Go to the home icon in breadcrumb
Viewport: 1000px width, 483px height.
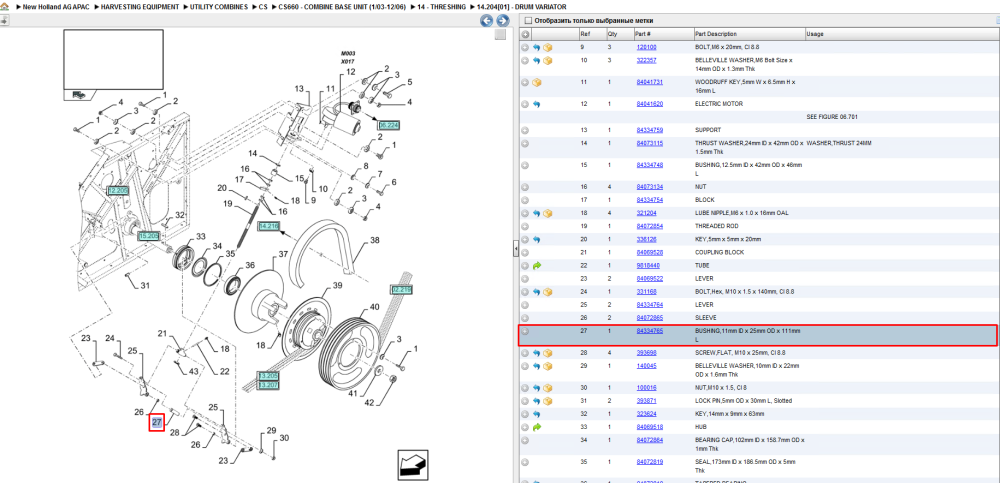tap(4, 6)
